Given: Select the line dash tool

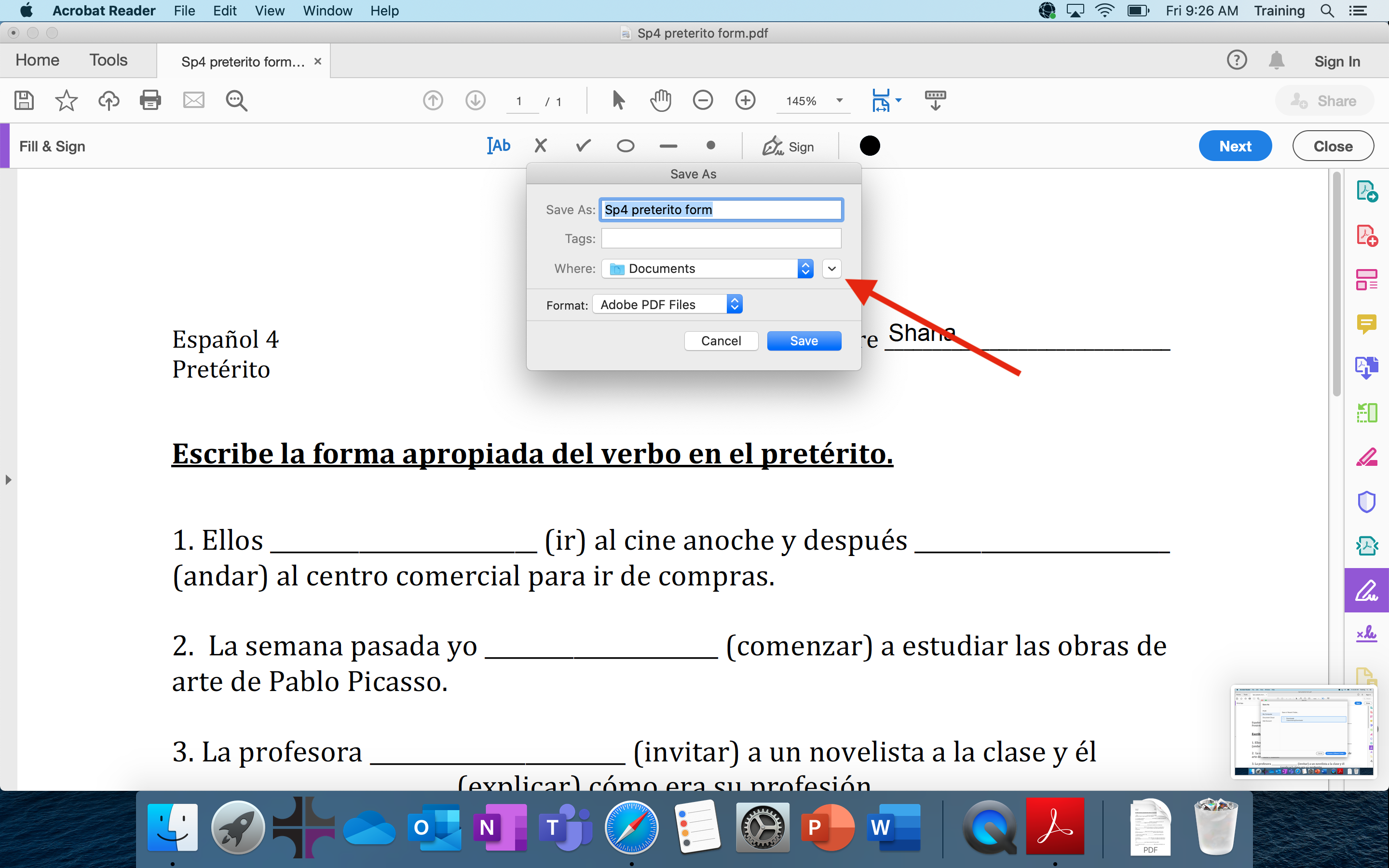Looking at the screenshot, I should tap(668, 147).
